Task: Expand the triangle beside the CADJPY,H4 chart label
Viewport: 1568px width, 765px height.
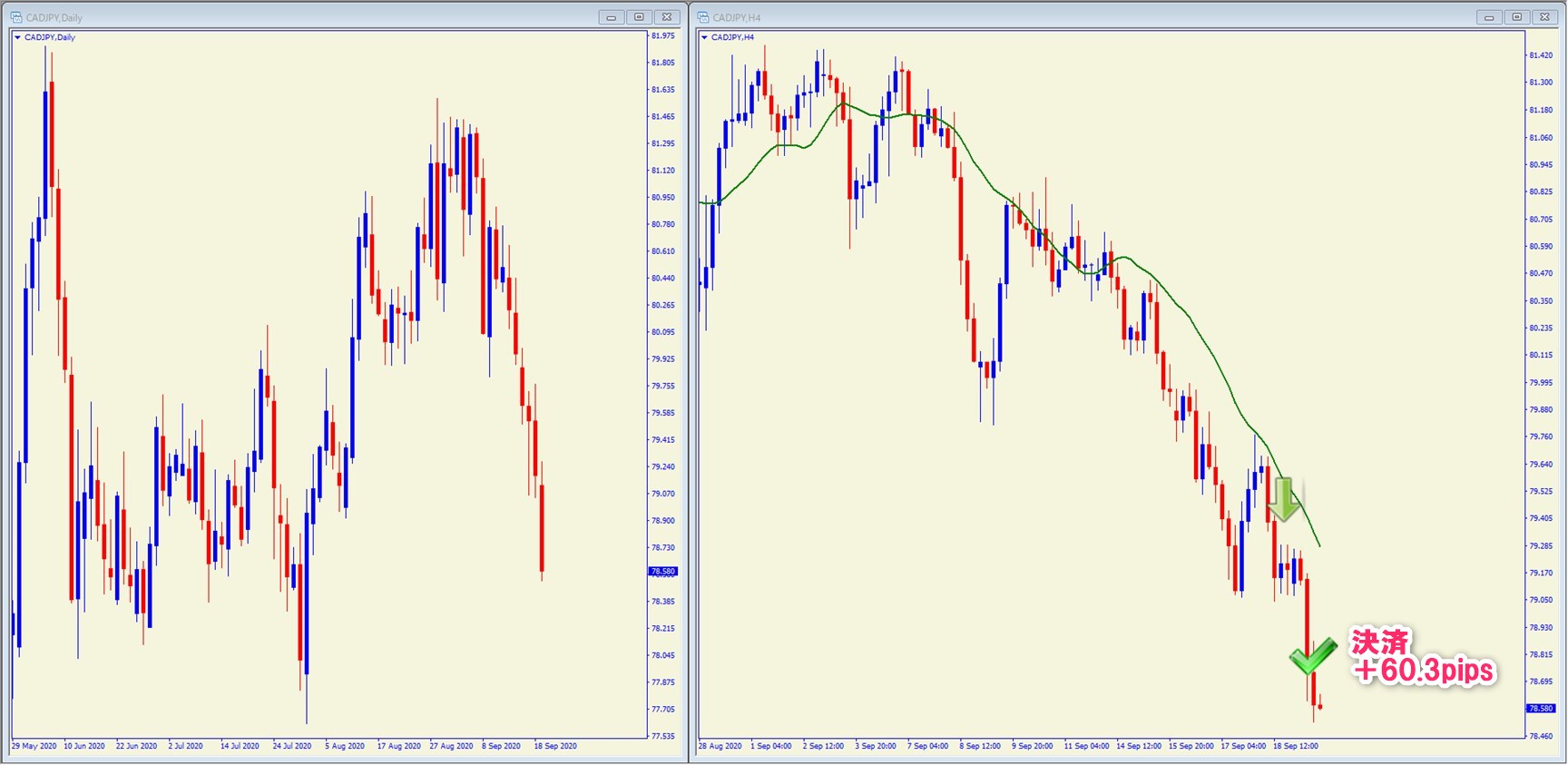Action: pos(704,37)
